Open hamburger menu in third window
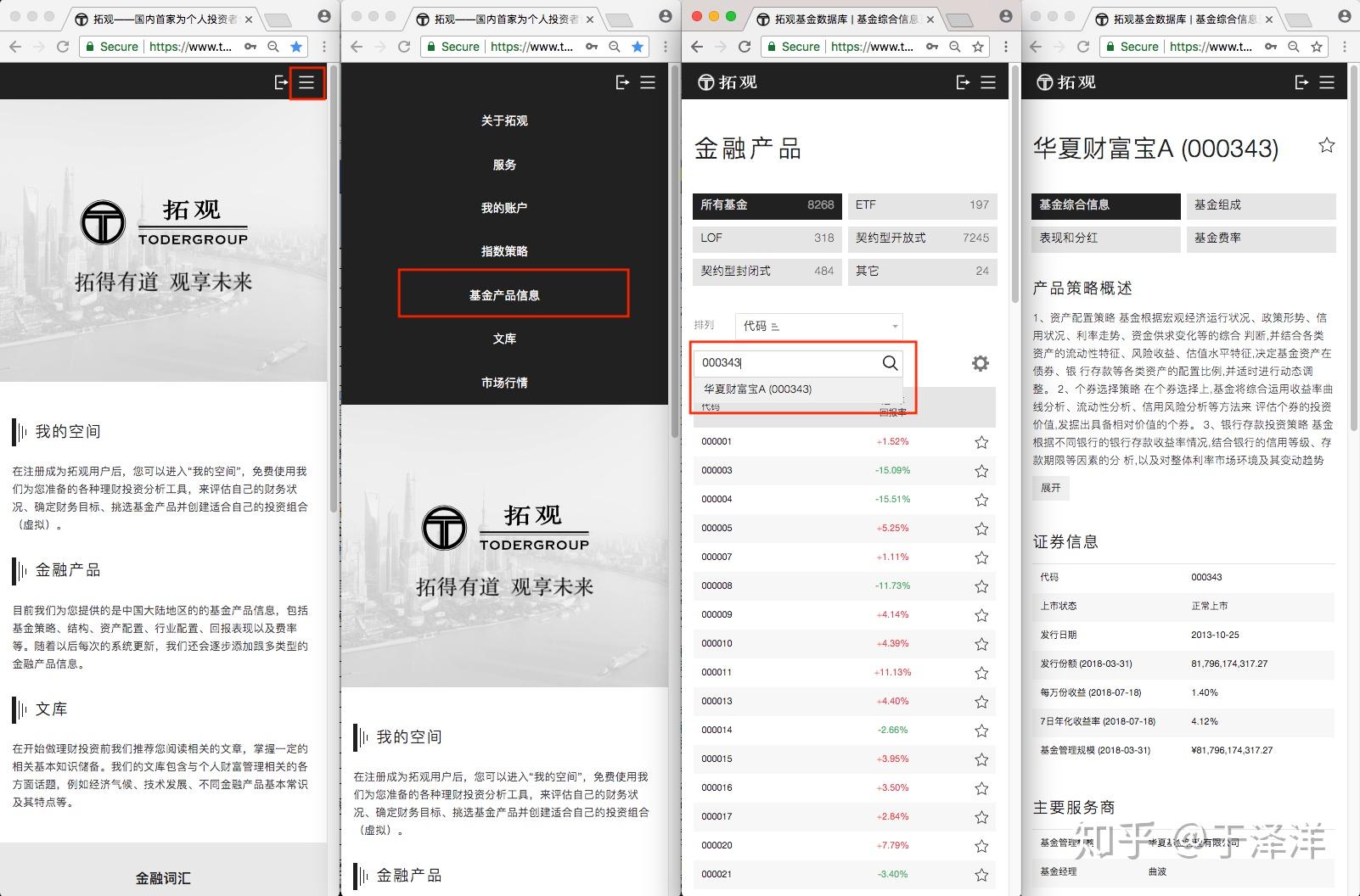Viewport: 1360px width, 896px height. (x=988, y=82)
